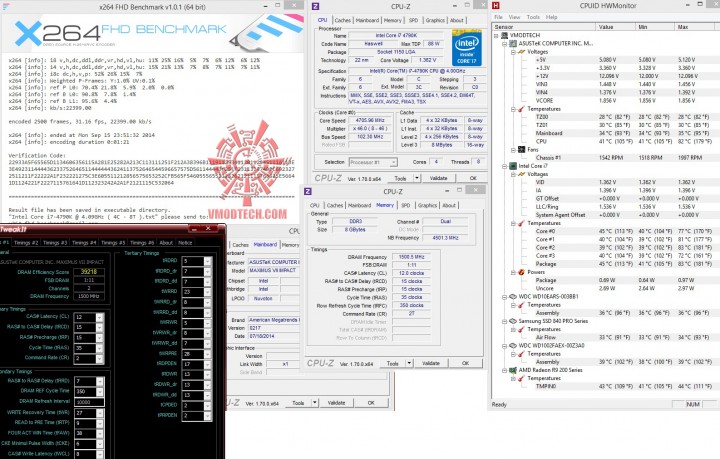Image resolution: width=720 pixels, height=459 pixels.
Task: Open the DRAM REF Cycle Time dropdown
Action: pyautogui.click(x=100, y=392)
